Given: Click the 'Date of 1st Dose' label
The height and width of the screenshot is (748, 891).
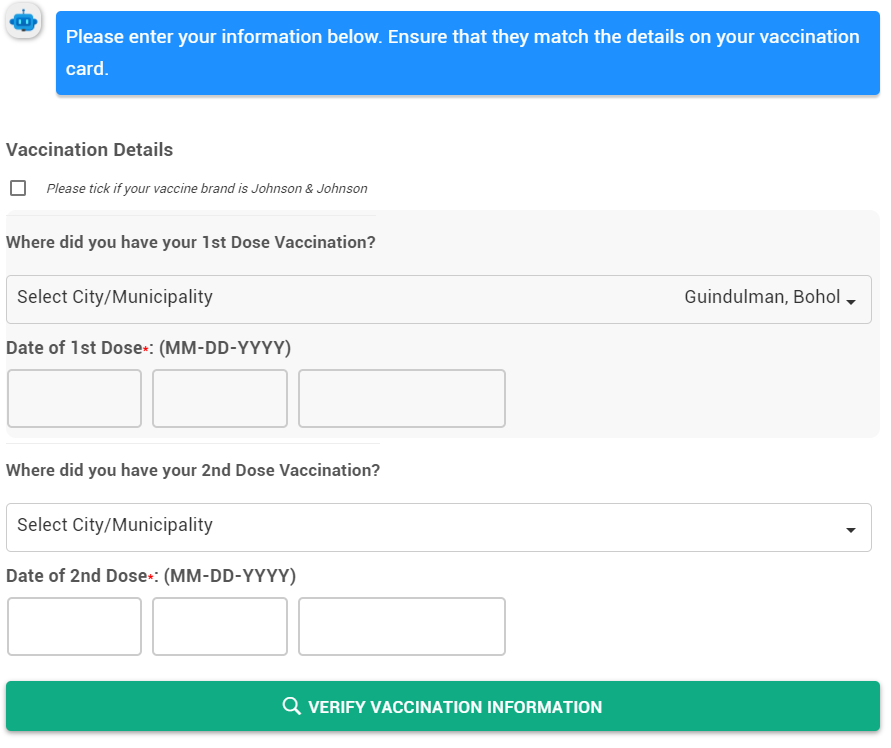Looking at the screenshot, I should click(x=148, y=348).
